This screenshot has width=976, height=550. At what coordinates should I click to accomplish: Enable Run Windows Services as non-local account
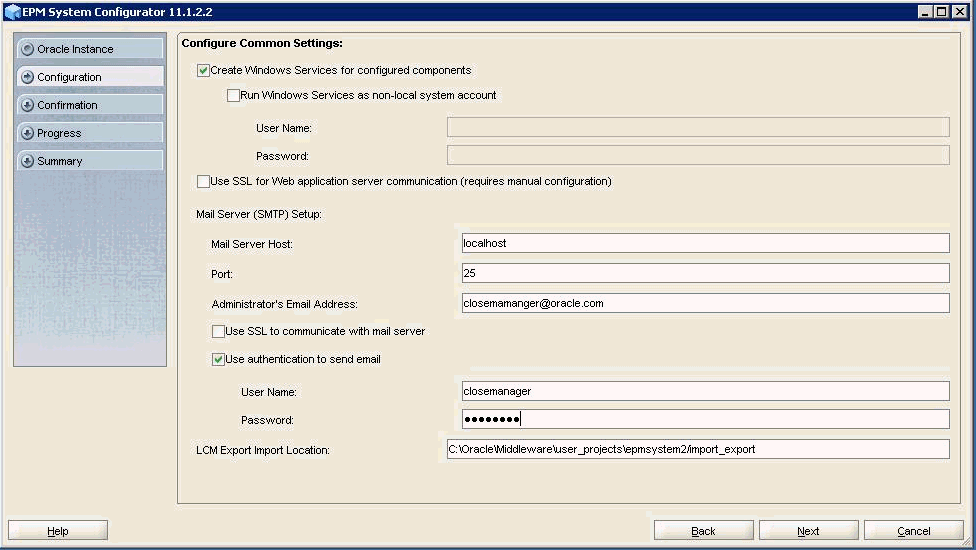[234, 96]
